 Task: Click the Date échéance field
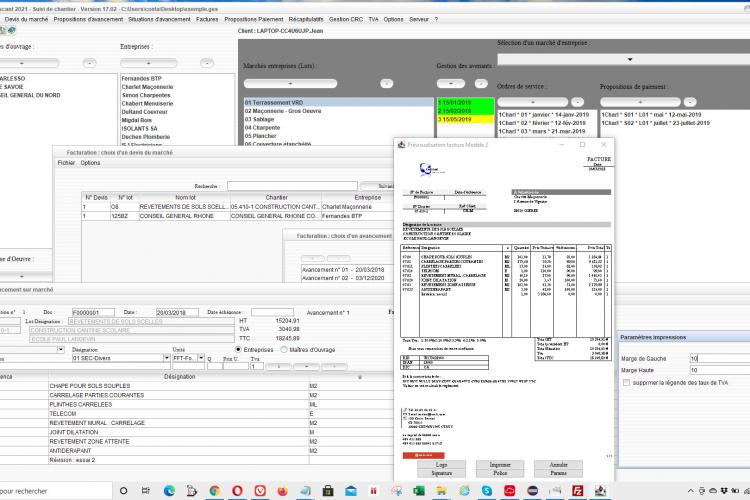(x=272, y=312)
